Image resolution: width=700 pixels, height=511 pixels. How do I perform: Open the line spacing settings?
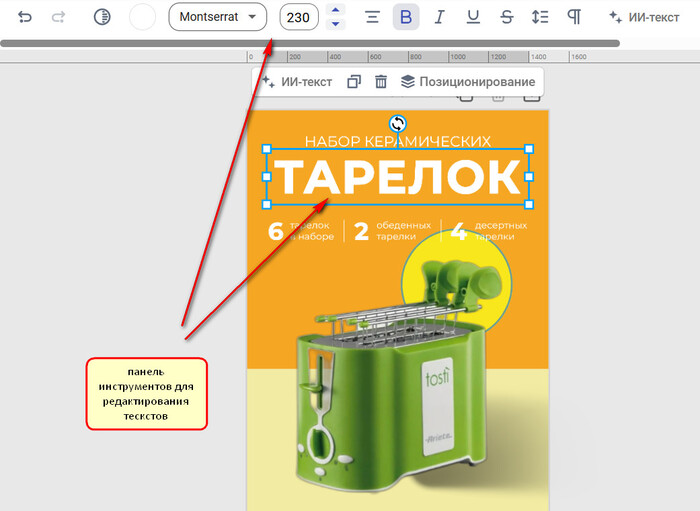(x=540, y=17)
